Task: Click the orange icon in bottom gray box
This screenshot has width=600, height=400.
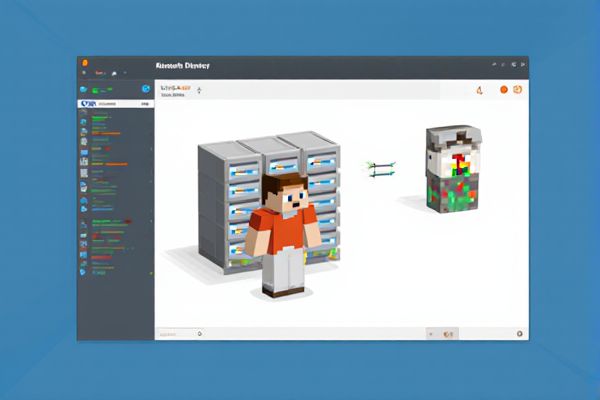Action: pos(448,334)
